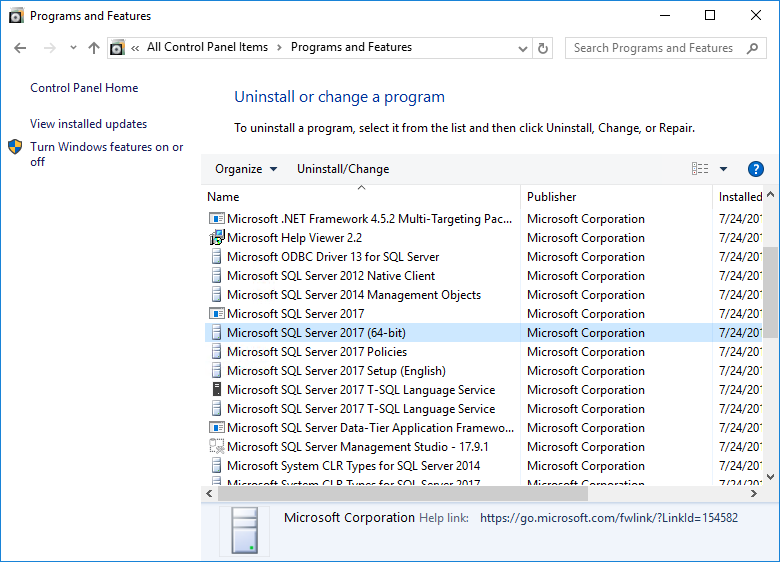Screen dimensions: 780x562
Task: Click icon of Microsoft SQL Server 2017 entry
Action: click(x=216, y=314)
